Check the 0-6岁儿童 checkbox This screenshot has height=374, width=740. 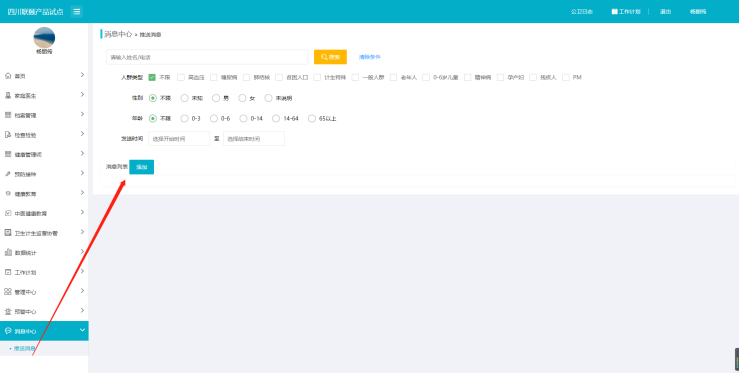pos(426,77)
